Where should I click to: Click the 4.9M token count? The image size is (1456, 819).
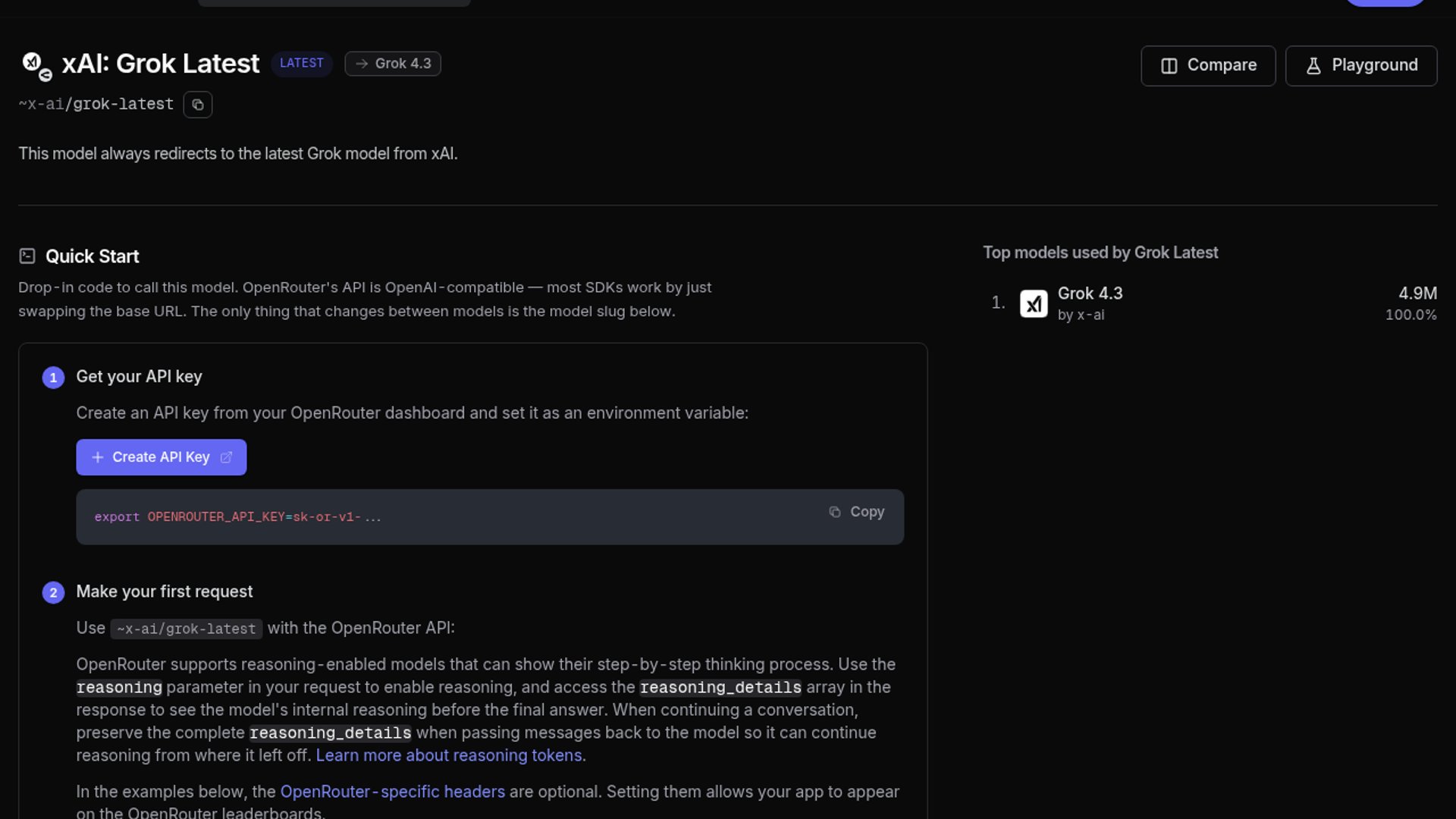point(1417,293)
